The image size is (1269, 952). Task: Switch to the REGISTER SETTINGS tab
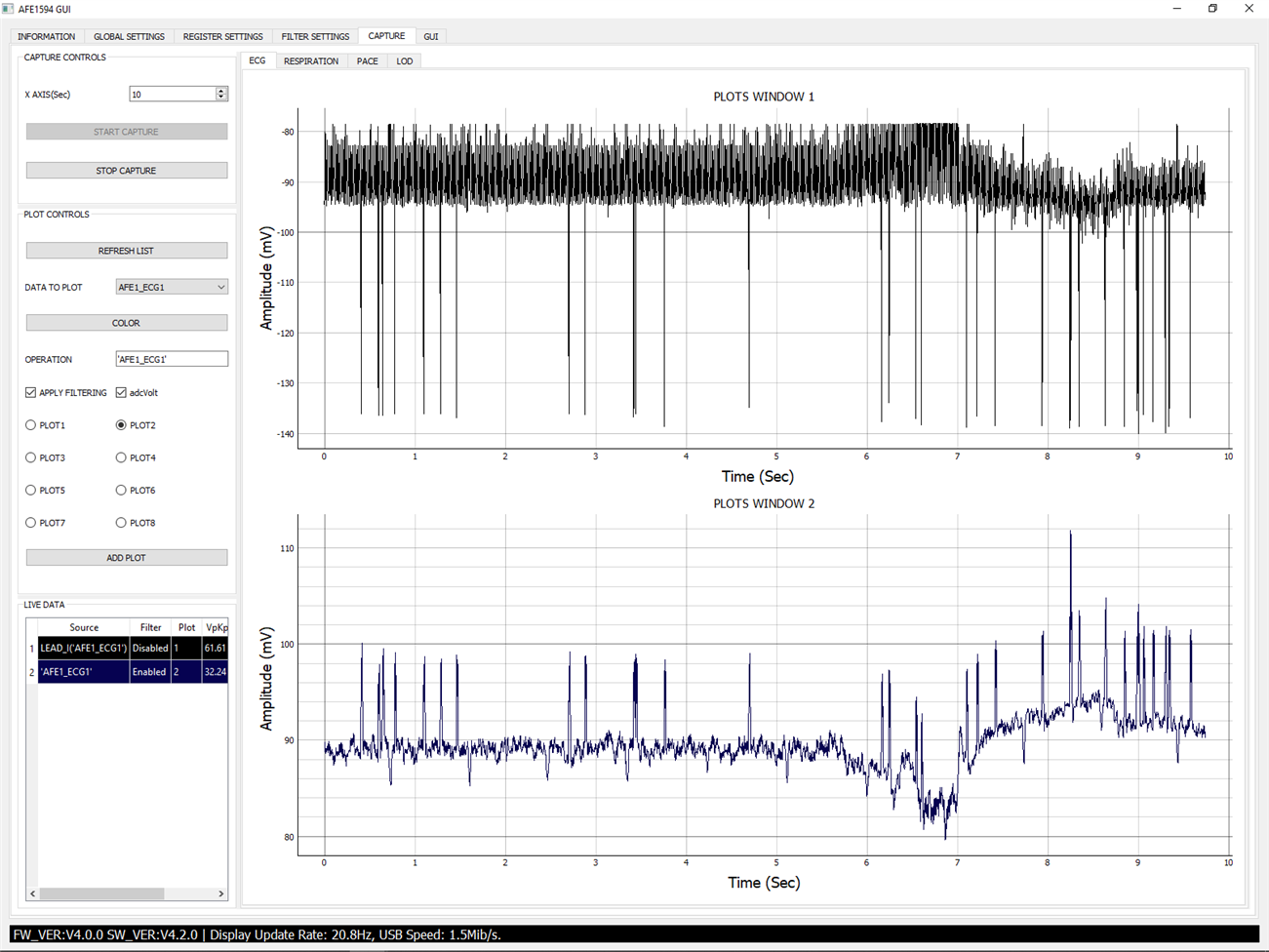pyautogui.click(x=222, y=36)
